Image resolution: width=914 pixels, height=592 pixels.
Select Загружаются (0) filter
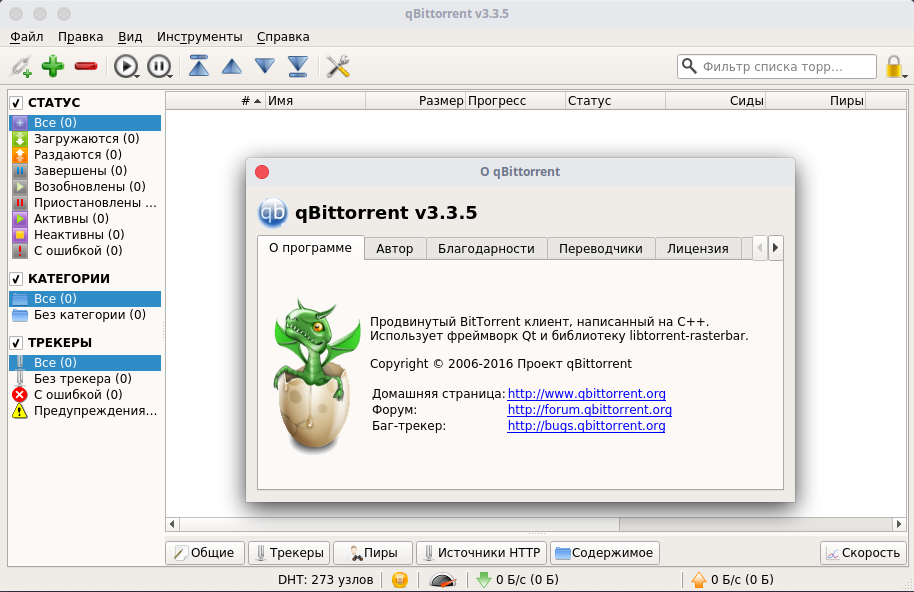[85, 139]
